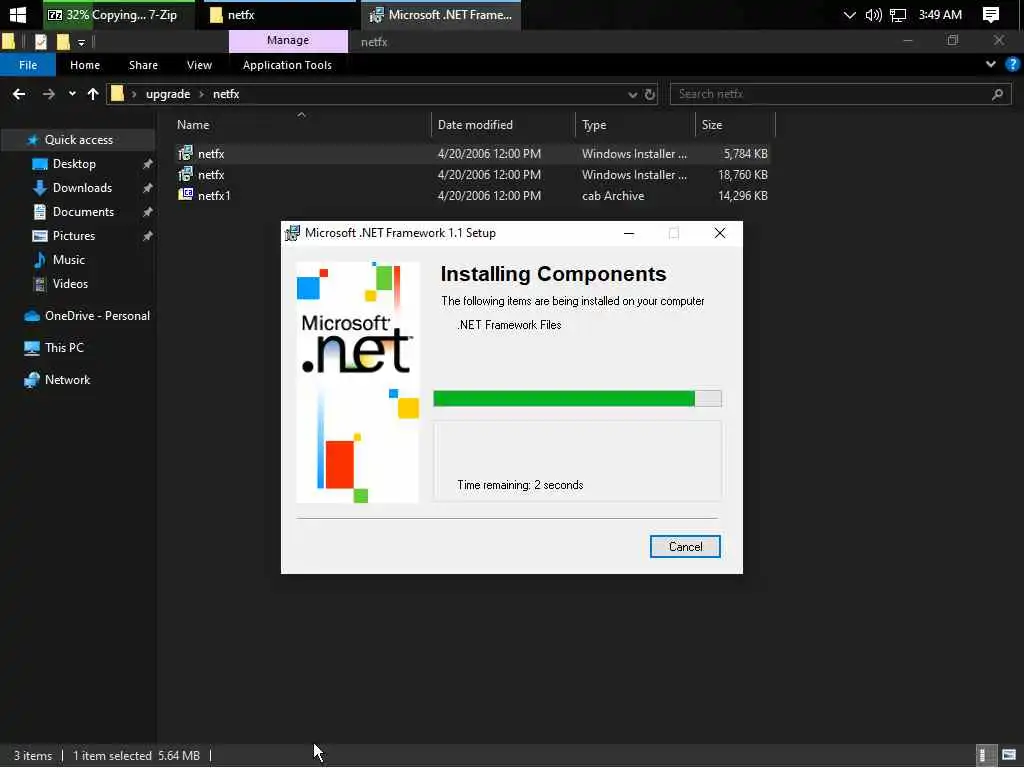1024x768 pixels.
Task: Open the Manage contextual ribbon tab
Action: (288, 40)
